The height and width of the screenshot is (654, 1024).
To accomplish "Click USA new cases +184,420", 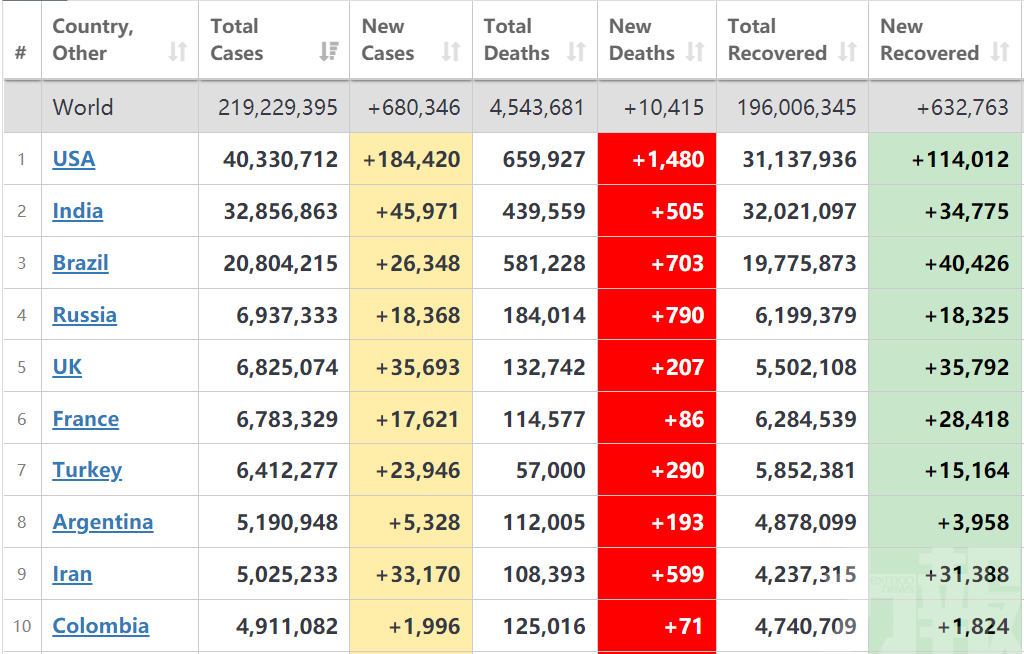I will (x=411, y=159).
